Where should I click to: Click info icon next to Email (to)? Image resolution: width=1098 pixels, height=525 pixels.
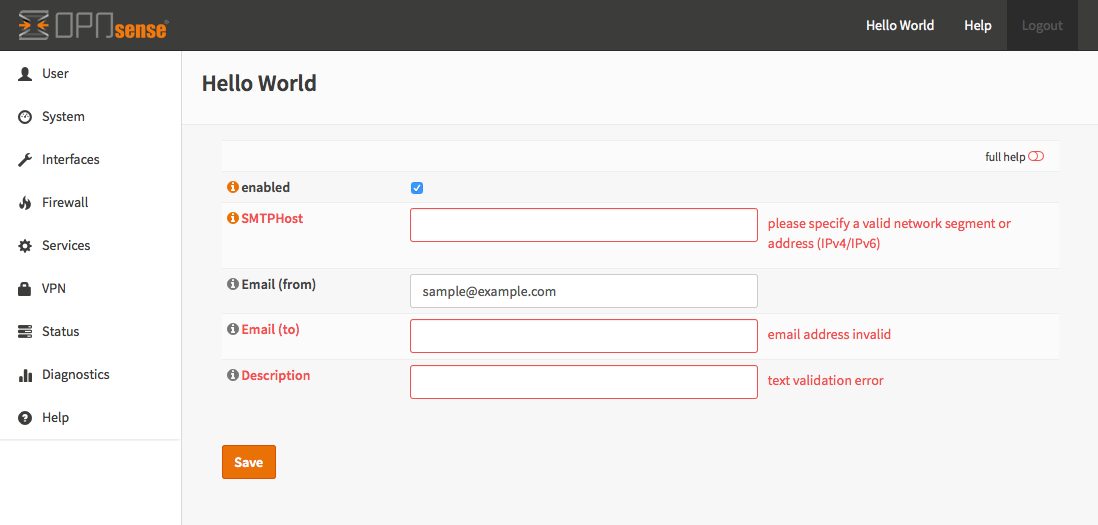click(x=233, y=329)
